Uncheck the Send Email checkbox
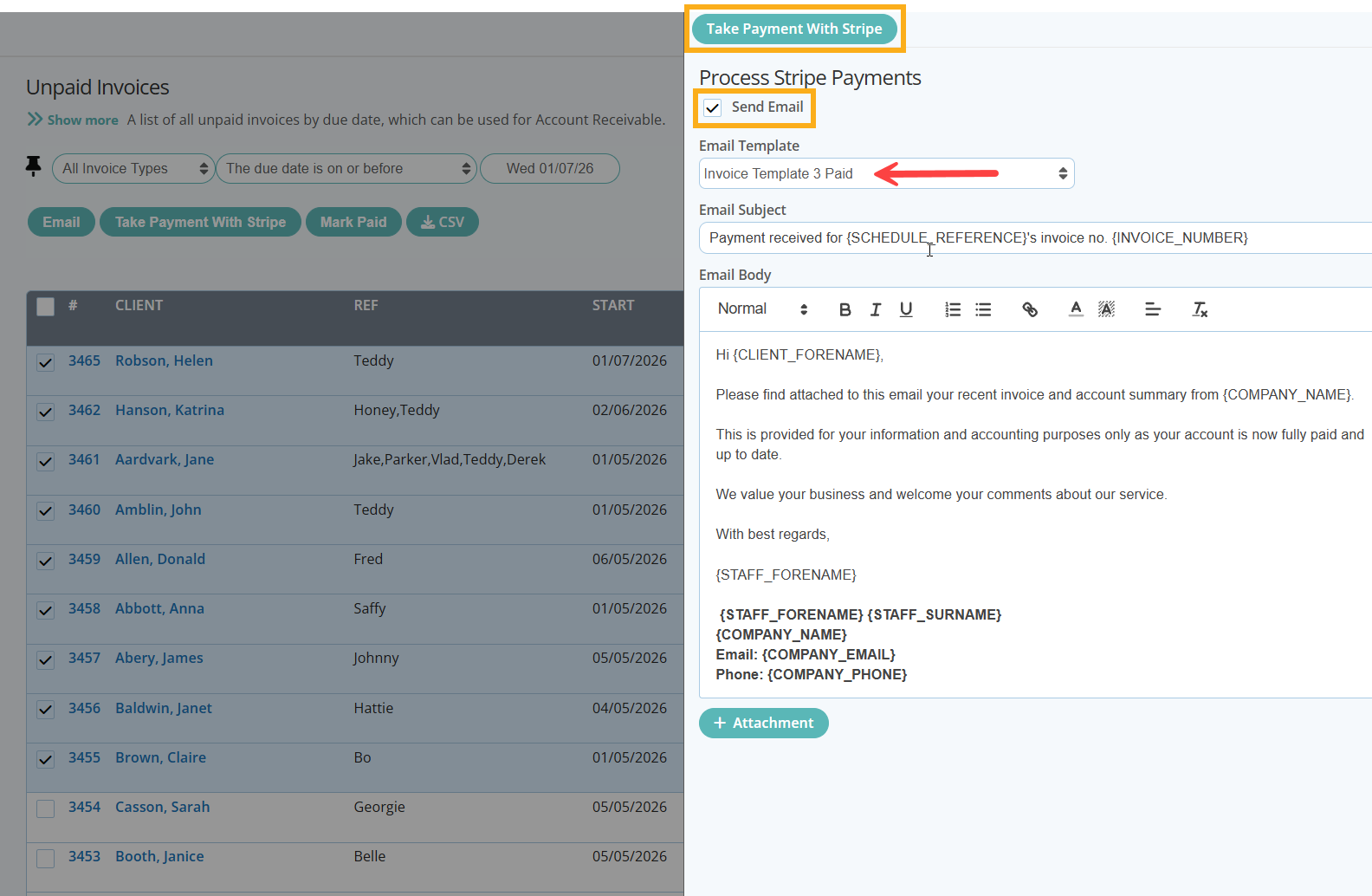This screenshot has height=896, width=1372. coord(713,107)
